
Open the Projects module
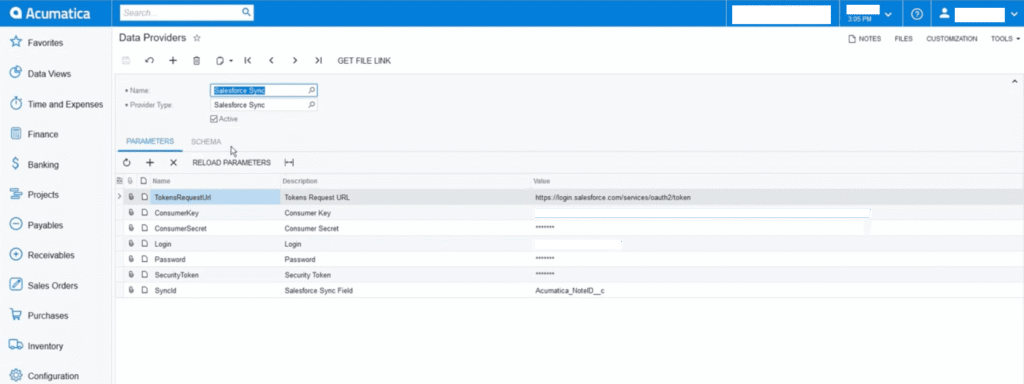point(42,195)
